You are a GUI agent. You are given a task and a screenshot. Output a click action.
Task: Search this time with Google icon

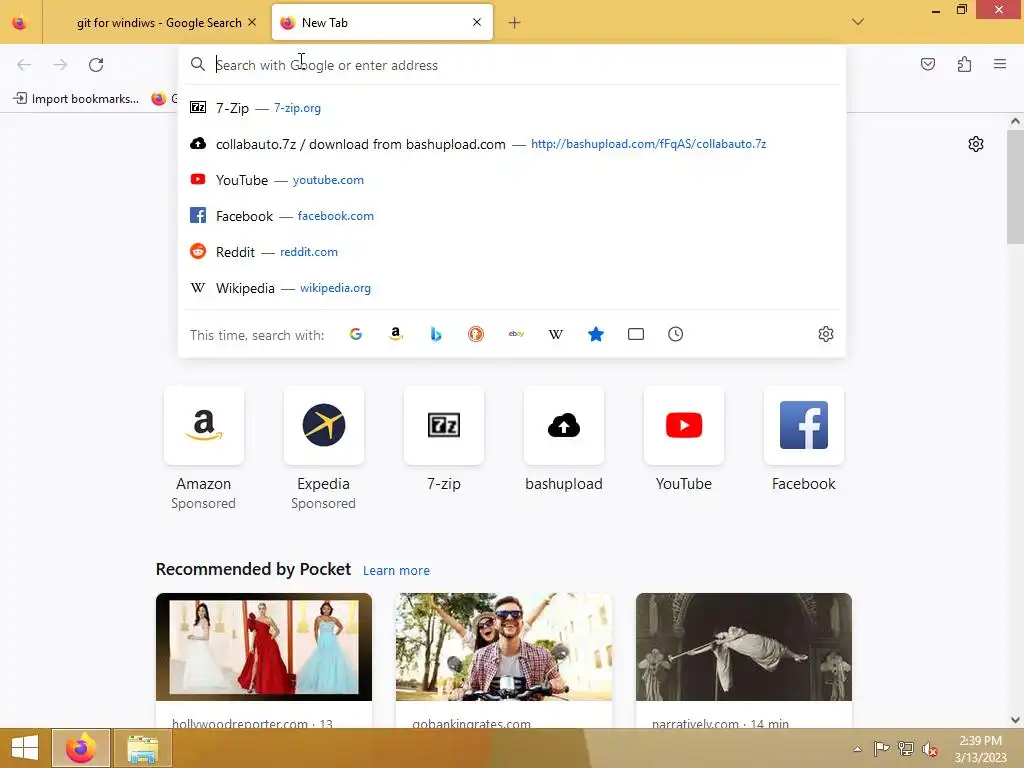(356, 334)
